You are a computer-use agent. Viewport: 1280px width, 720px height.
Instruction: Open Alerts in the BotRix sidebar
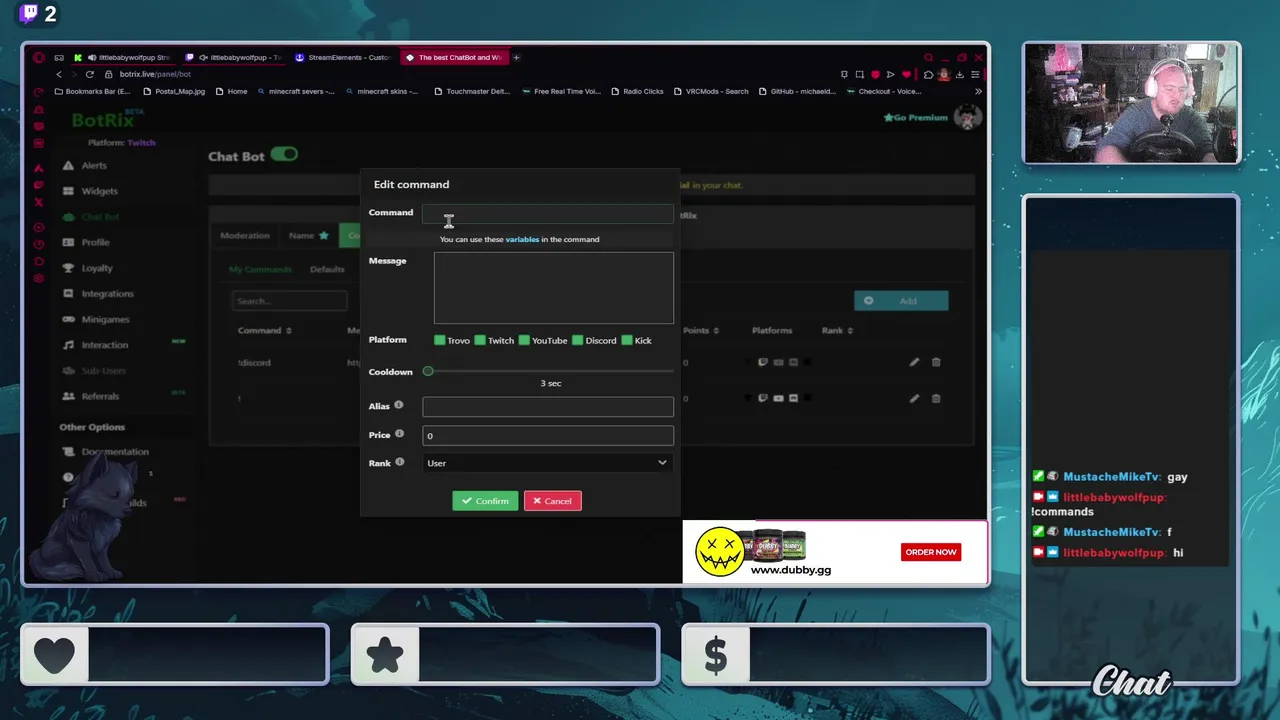tap(94, 165)
